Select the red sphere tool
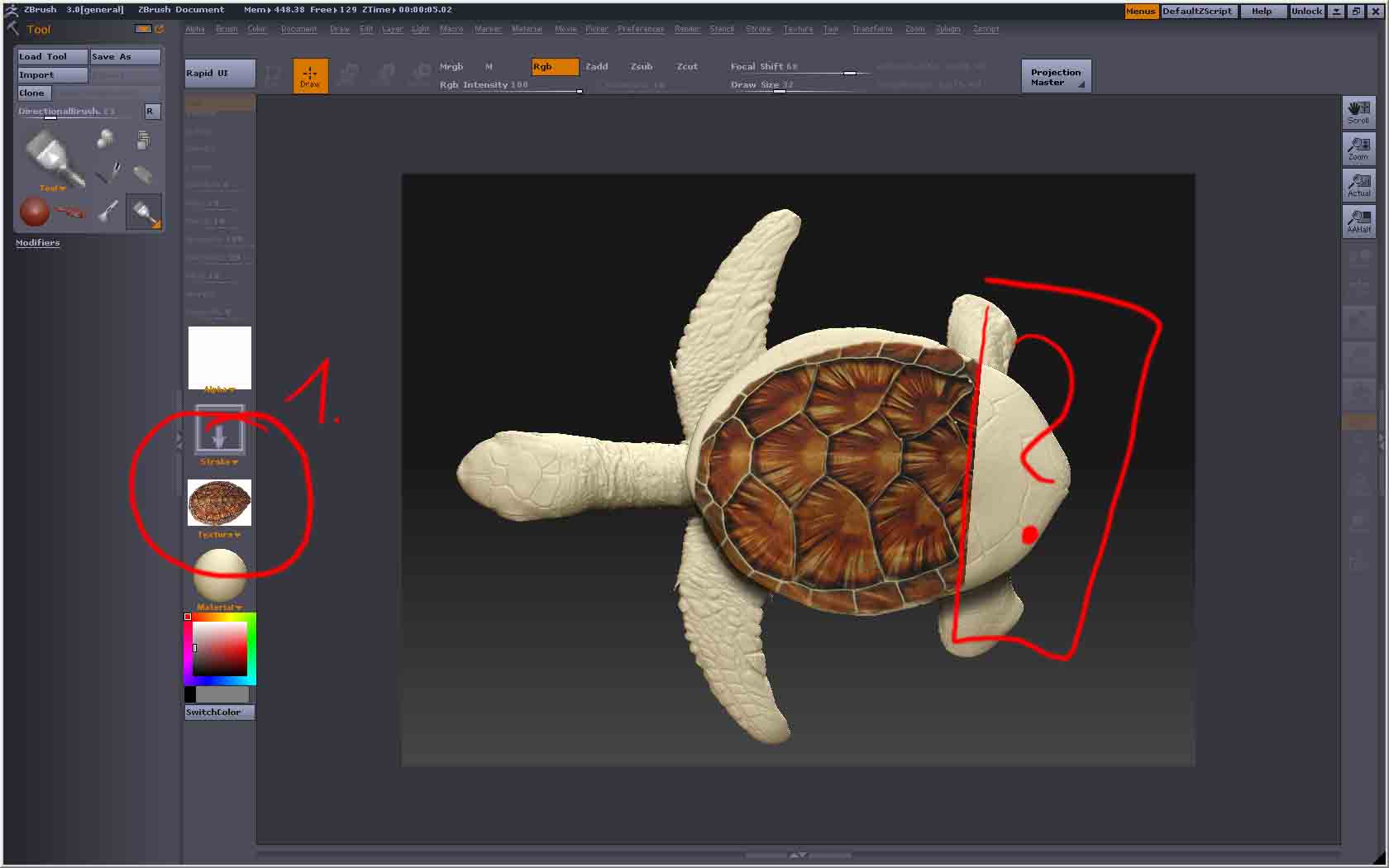This screenshot has height=868, width=1389. (x=34, y=212)
